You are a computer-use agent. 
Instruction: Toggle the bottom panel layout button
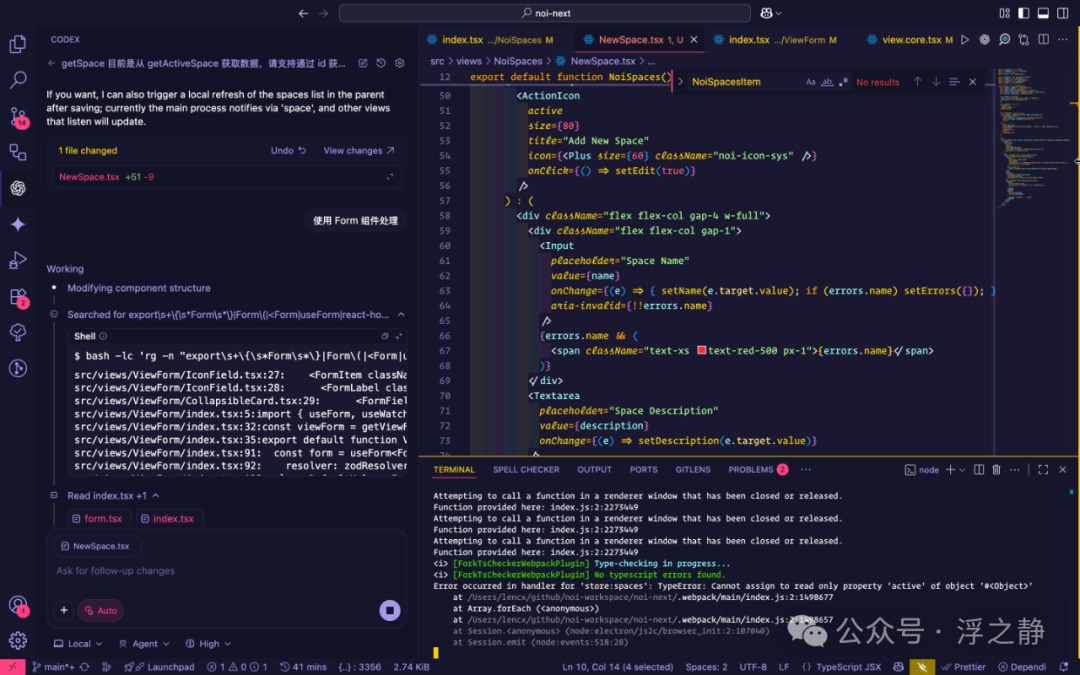tap(1043, 13)
